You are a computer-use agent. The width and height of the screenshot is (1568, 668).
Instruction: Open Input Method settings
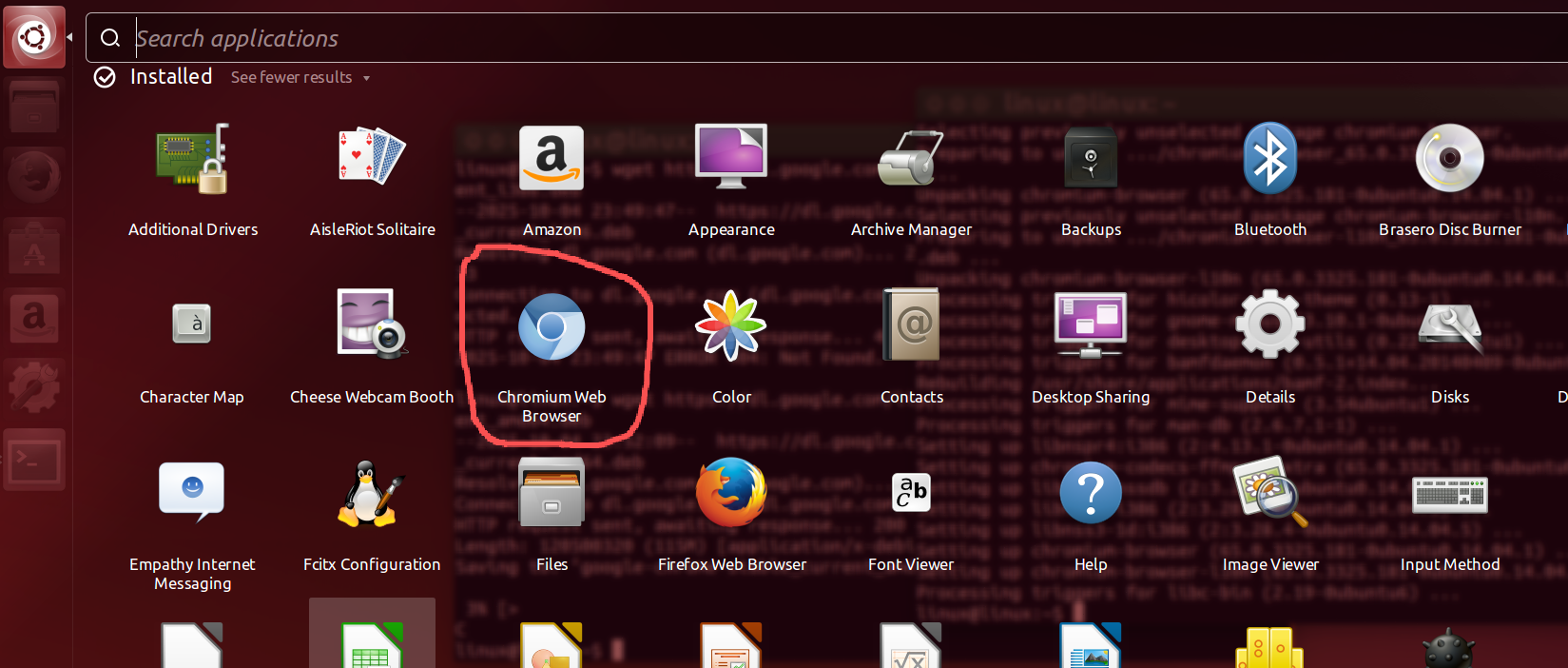(x=1449, y=495)
